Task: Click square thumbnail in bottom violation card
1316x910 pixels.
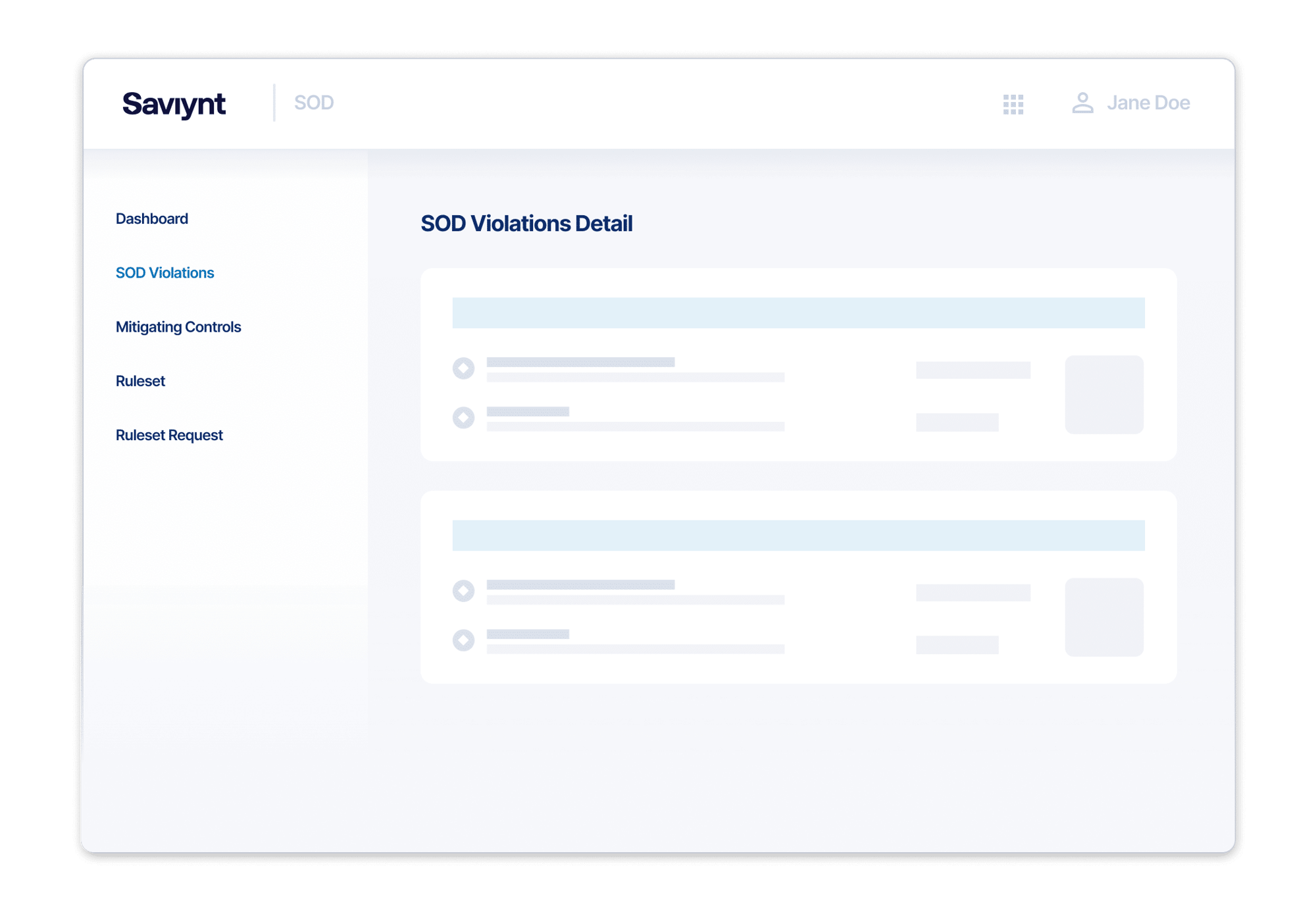Action: 1104,617
